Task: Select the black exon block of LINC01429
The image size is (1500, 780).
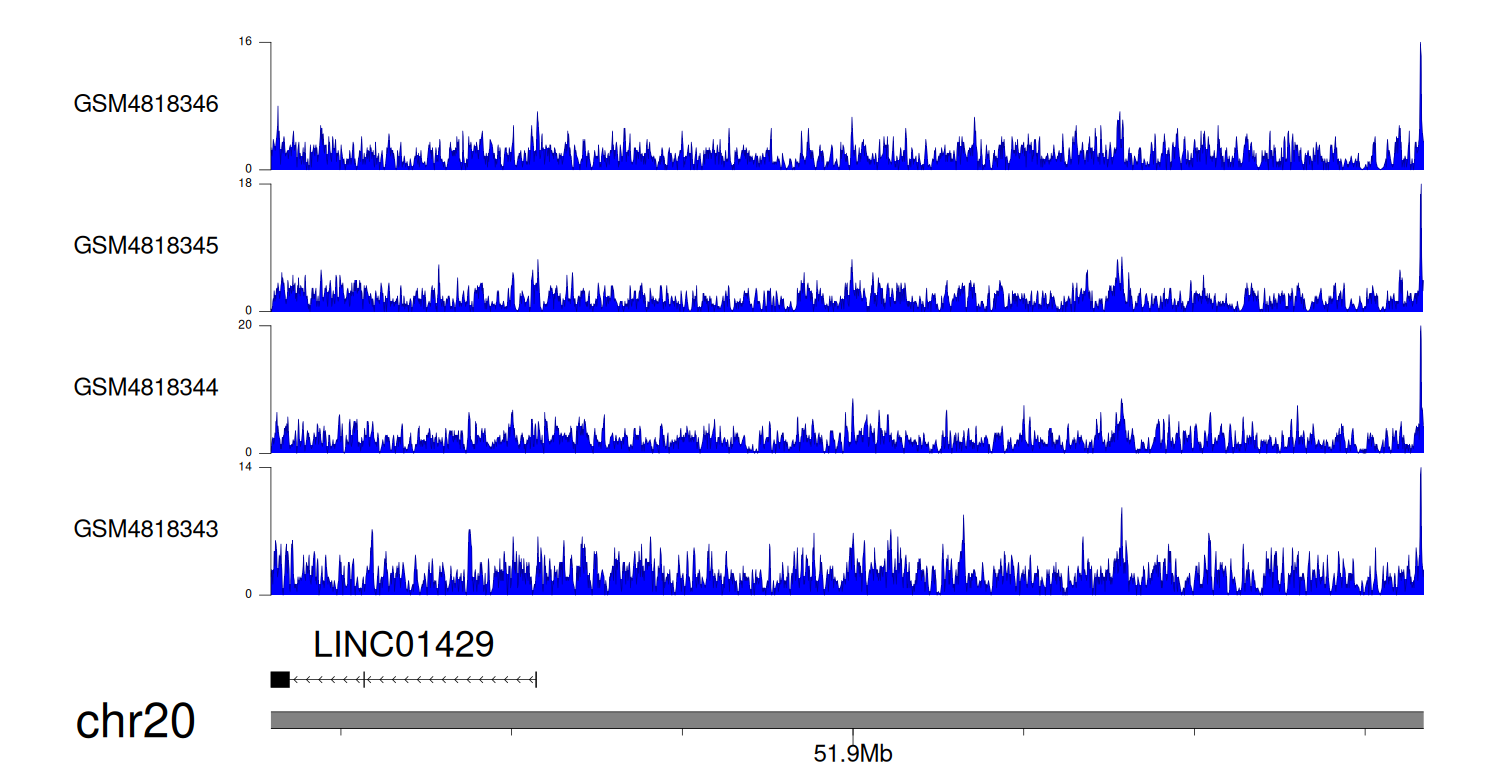Action: click(x=280, y=680)
